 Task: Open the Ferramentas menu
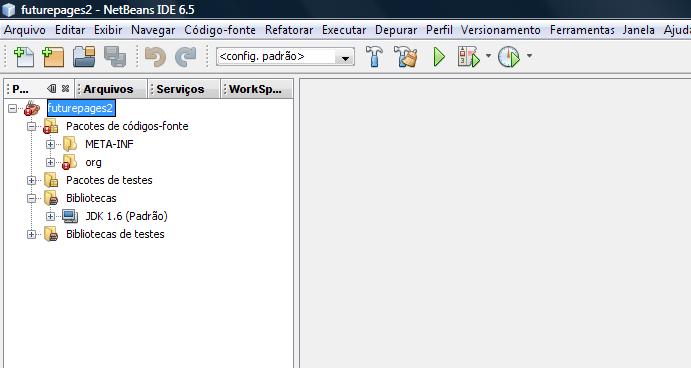point(582,30)
